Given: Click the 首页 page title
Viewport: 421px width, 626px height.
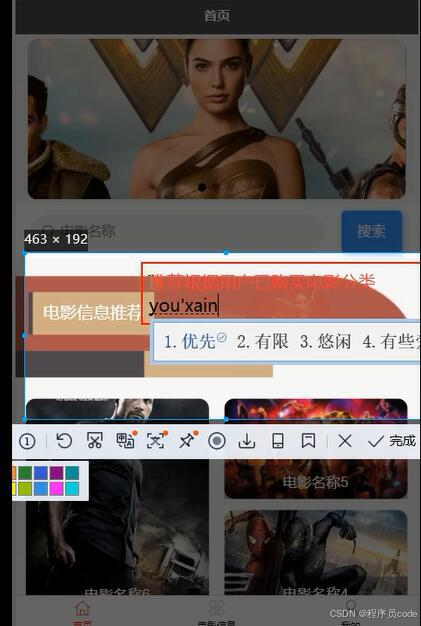Looking at the screenshot, I should tap(217, 16).
